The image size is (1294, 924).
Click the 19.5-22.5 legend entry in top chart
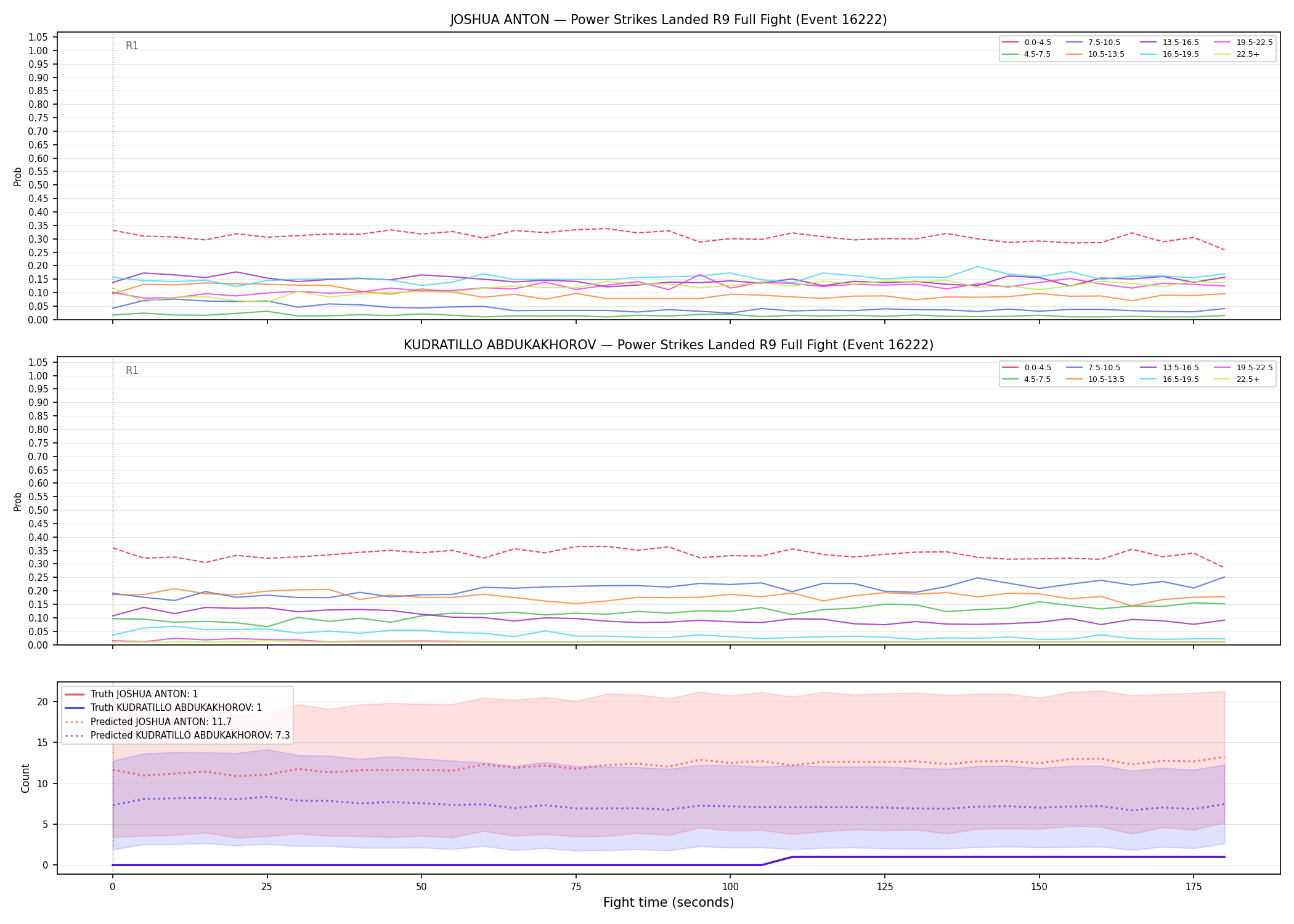pyautogui.click(x=1243, y=43)
